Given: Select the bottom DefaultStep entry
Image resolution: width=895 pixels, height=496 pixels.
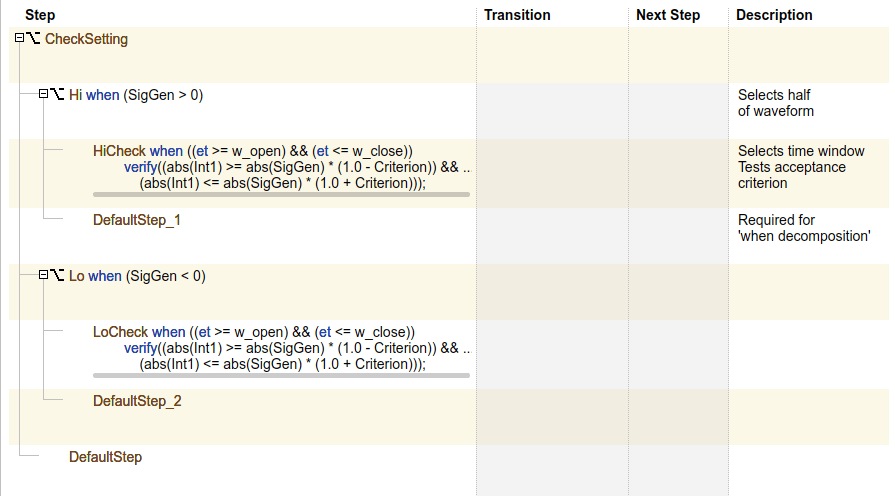Looking at the screenshot, I should 105,457.
